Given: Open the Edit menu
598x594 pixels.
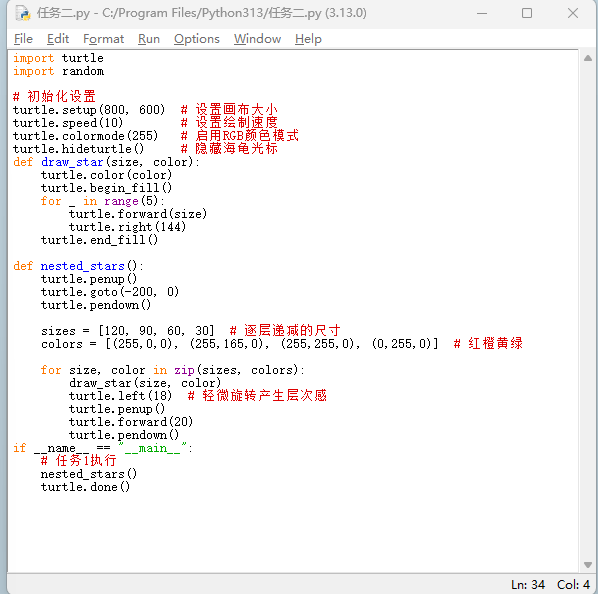Looking at the screenshot, I should pyautogui.click(x=58, y=39).
